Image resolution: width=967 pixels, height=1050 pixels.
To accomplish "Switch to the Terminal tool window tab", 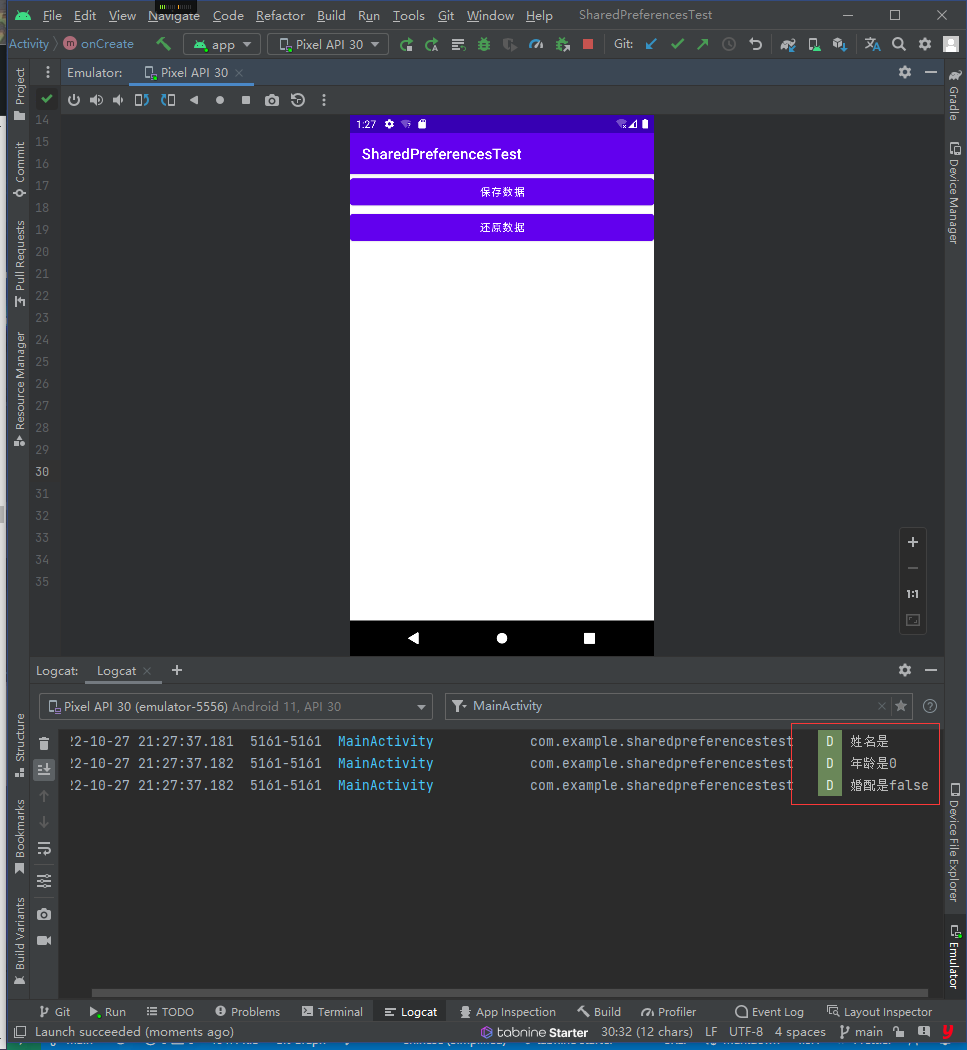I will pyautogui.click(x=332, y=1012).
